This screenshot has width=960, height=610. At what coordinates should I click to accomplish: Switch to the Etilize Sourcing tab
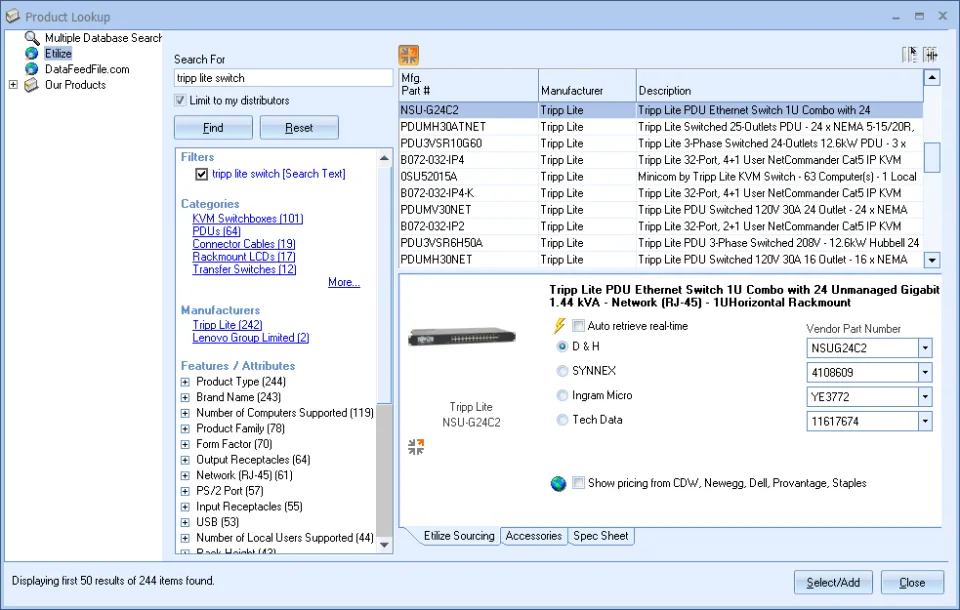[459, 536]
